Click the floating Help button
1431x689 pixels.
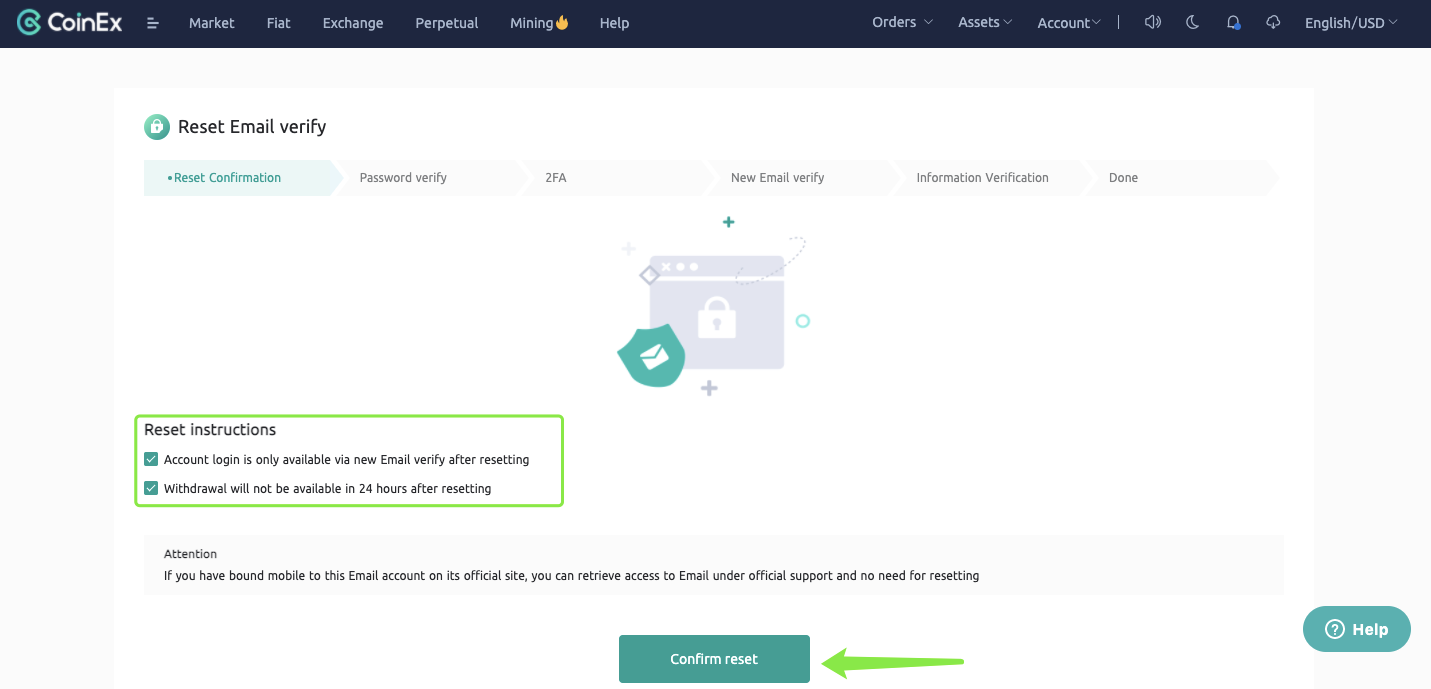coord(1356,629)
